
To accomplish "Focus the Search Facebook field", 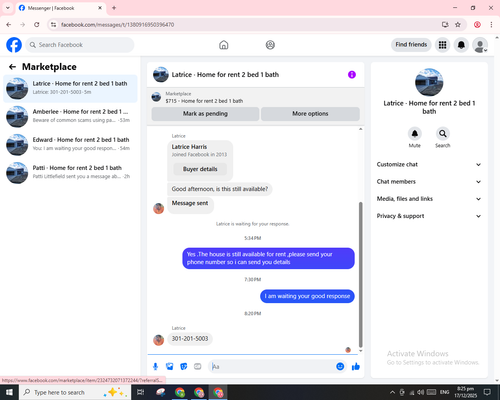I will point(80,45).
